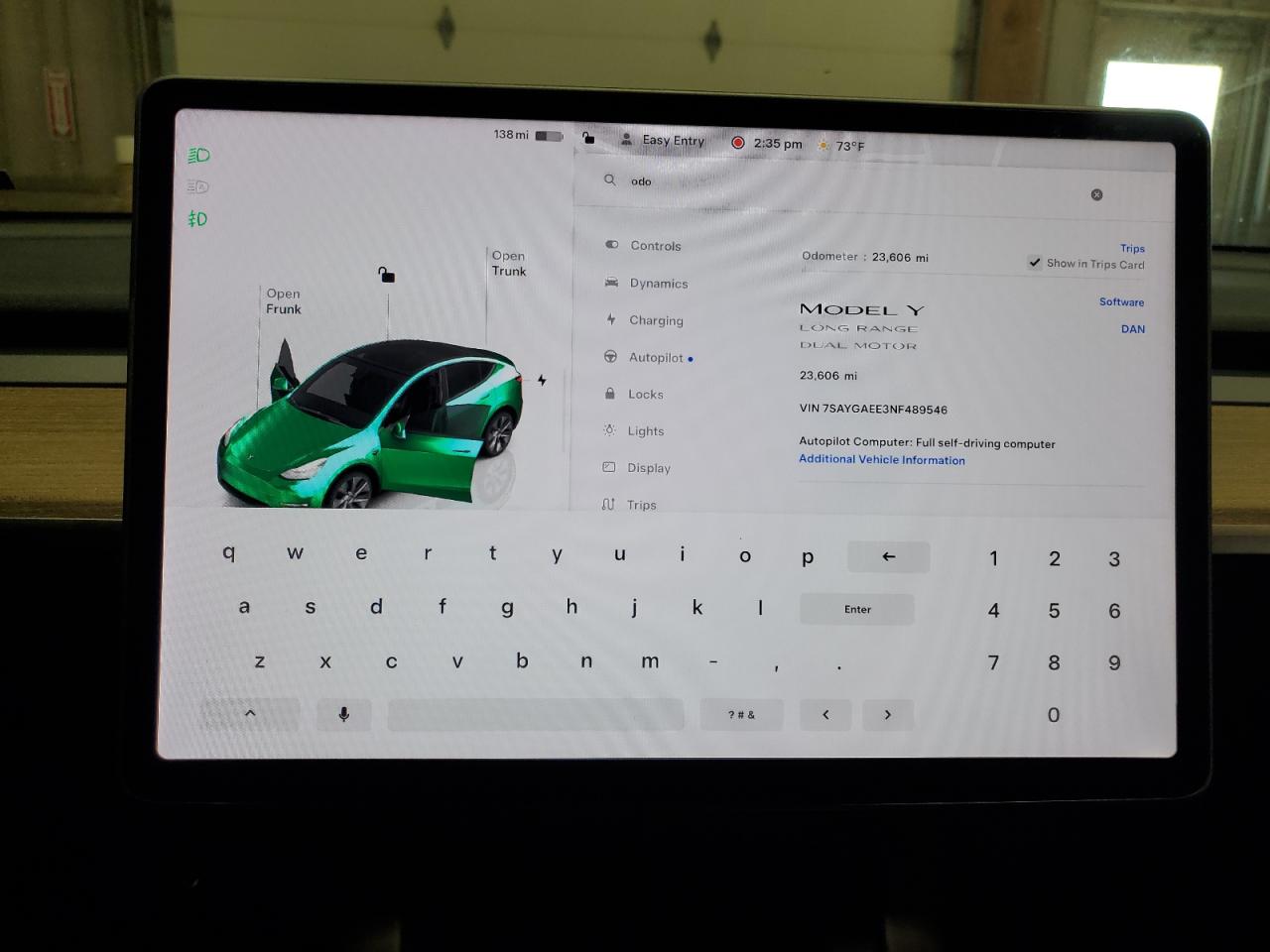The width and height of the screenshot is (1270, 952).
Task: Tap the hyphen key on keyboard
Action: [x=712, y=661]
